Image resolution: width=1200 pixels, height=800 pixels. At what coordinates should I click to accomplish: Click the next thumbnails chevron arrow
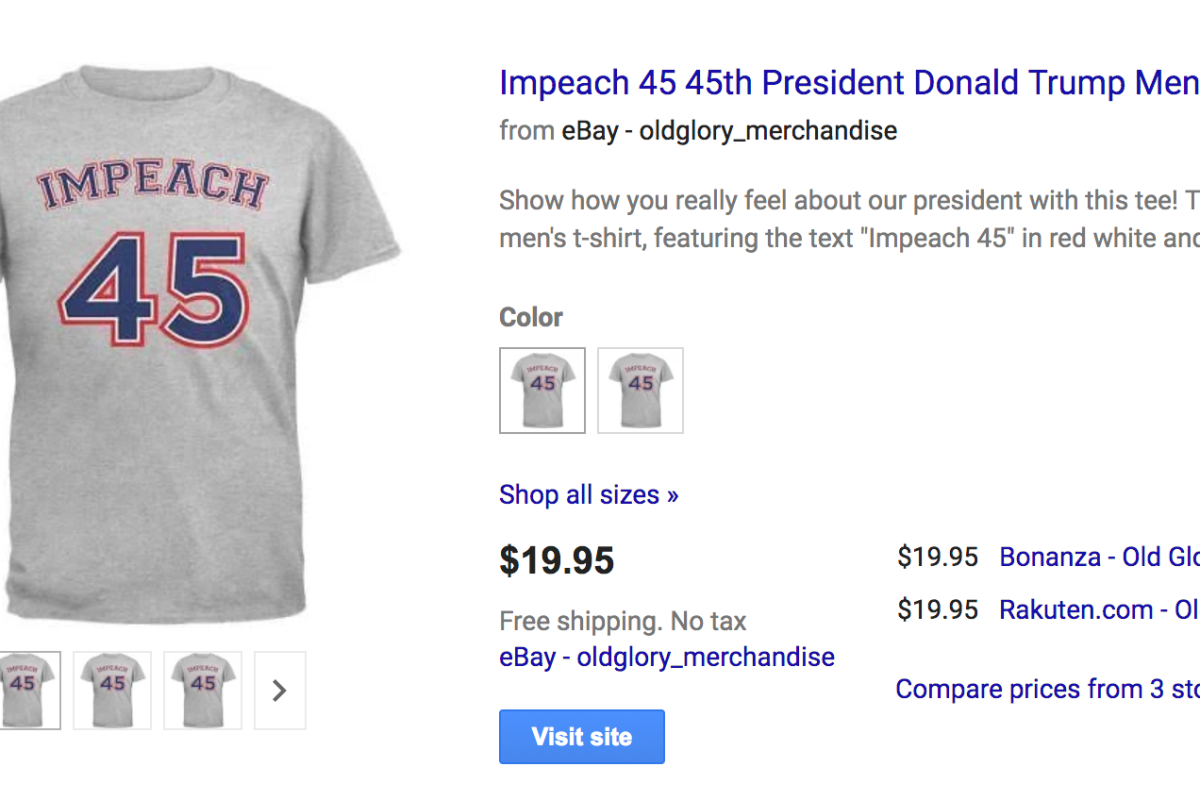point(280,690)
